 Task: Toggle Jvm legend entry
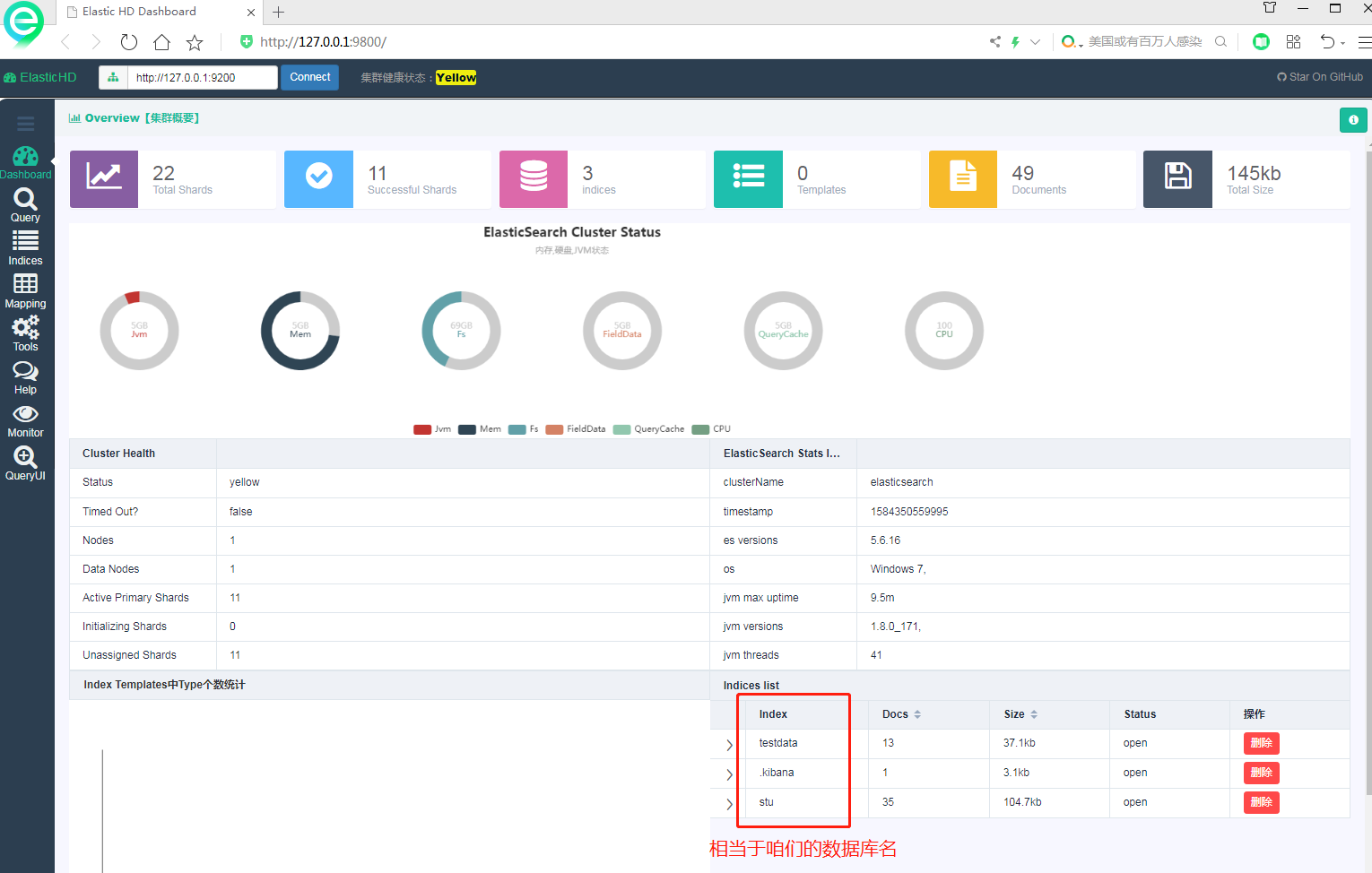click(x=432, y=429)
